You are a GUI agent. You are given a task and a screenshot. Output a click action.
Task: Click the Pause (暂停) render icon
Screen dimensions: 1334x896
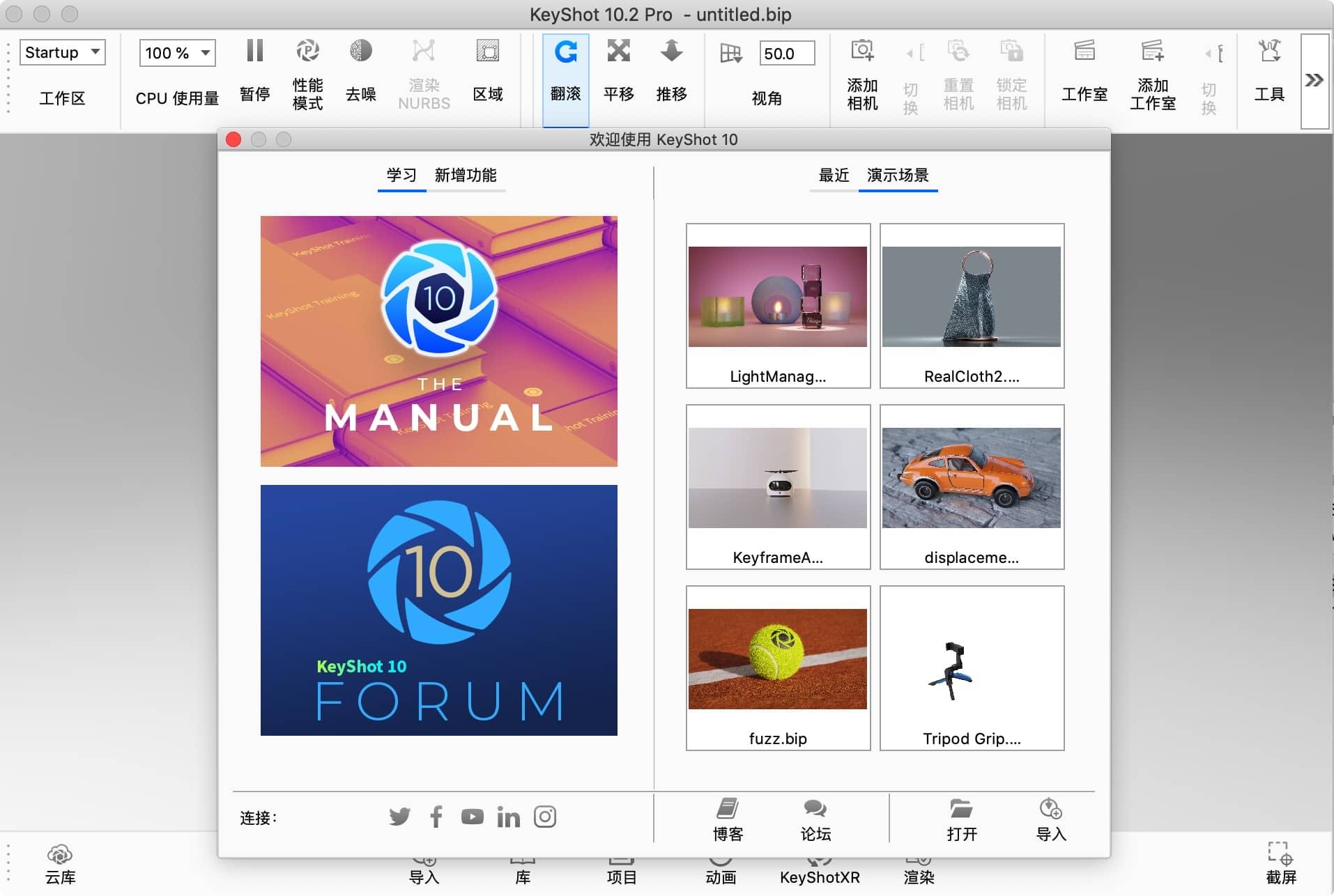[x=255, y=50]
